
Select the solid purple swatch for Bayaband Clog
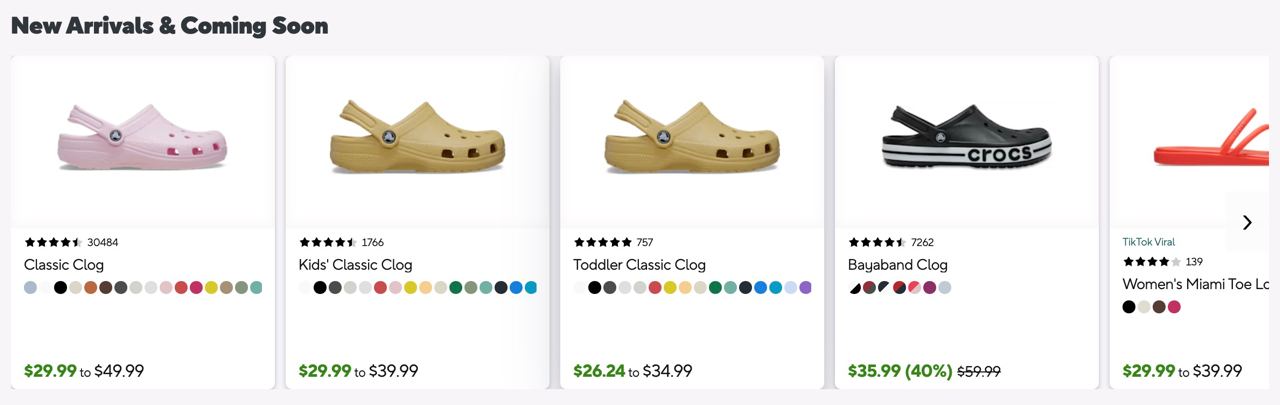point(930,288)
